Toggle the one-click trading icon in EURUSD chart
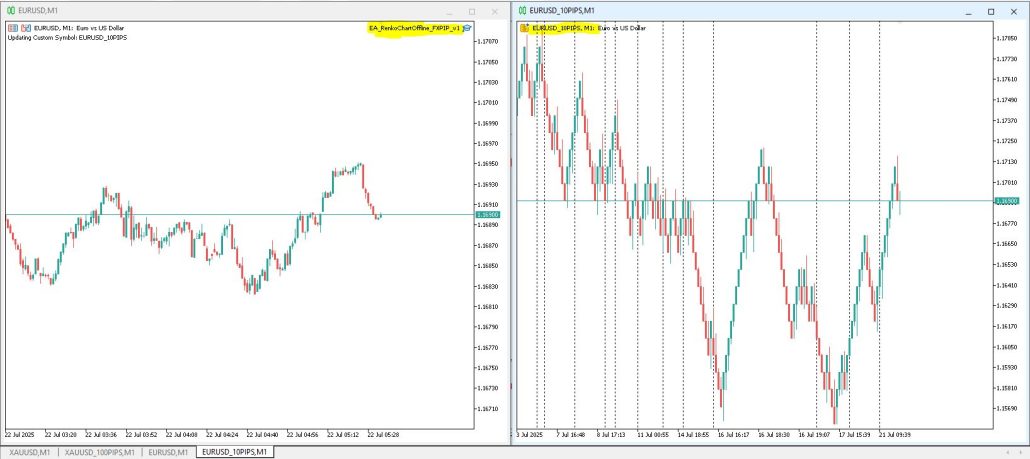This screenshot has height=459, width=1030. [x=12, y=28]
